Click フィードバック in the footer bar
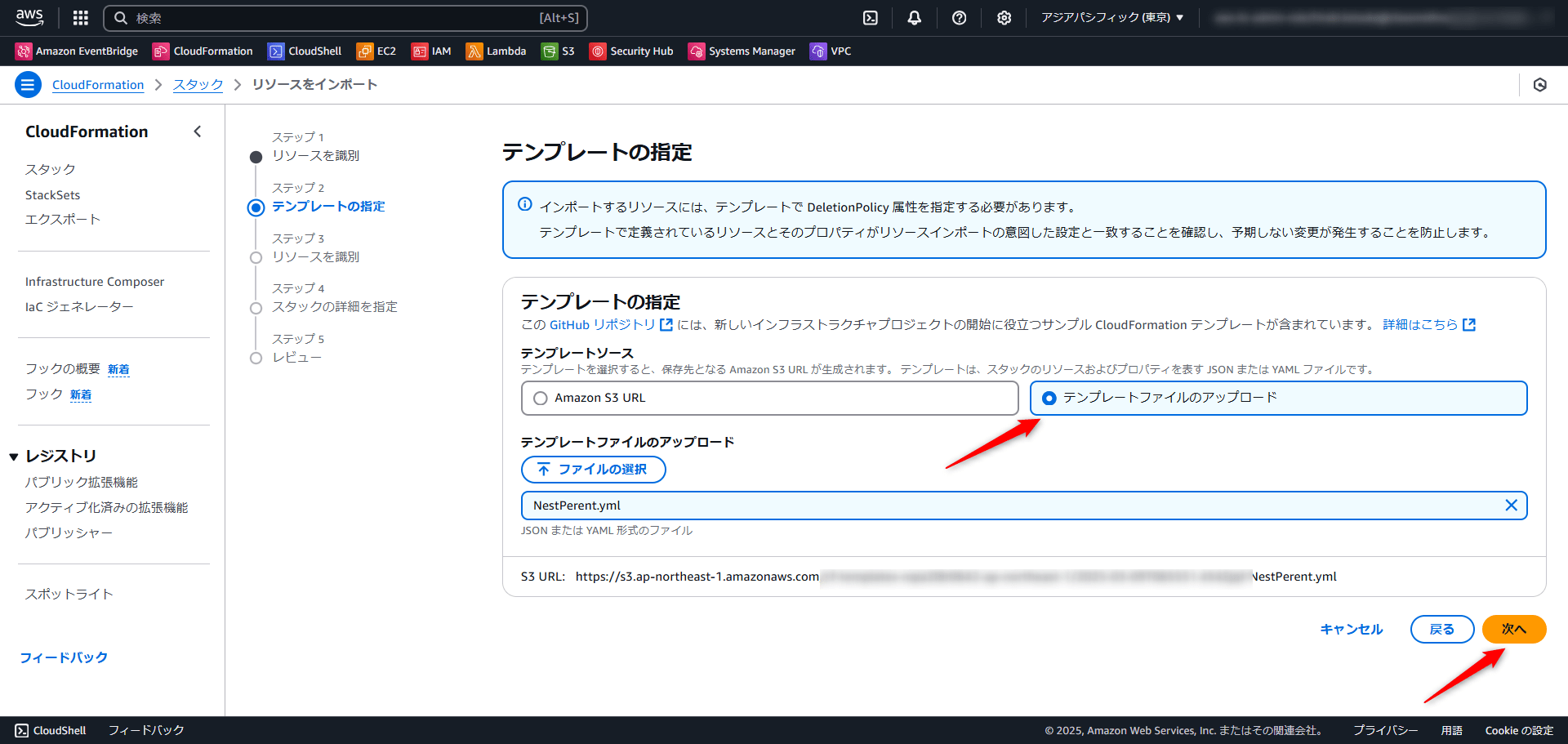The height and width of the screenshot is (744, 1568). (146, 730)
